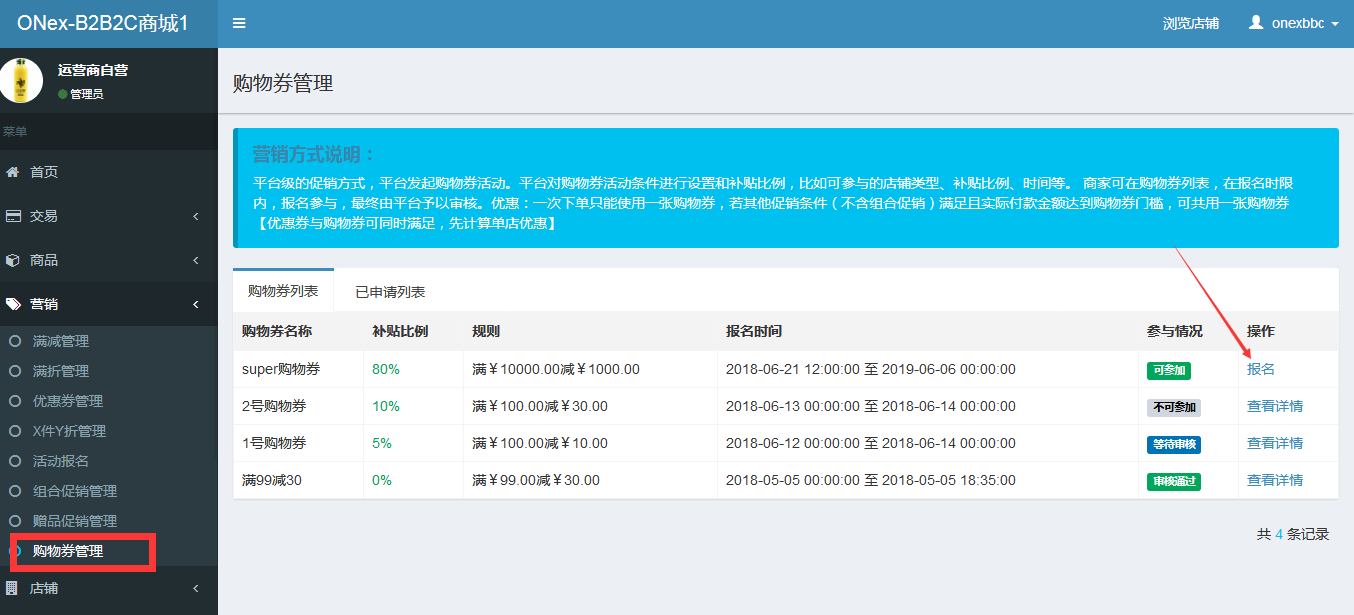Switch to the 购物券列表 tab
Viewport: 1354px width, 615px height.
[x=283, y=291]
